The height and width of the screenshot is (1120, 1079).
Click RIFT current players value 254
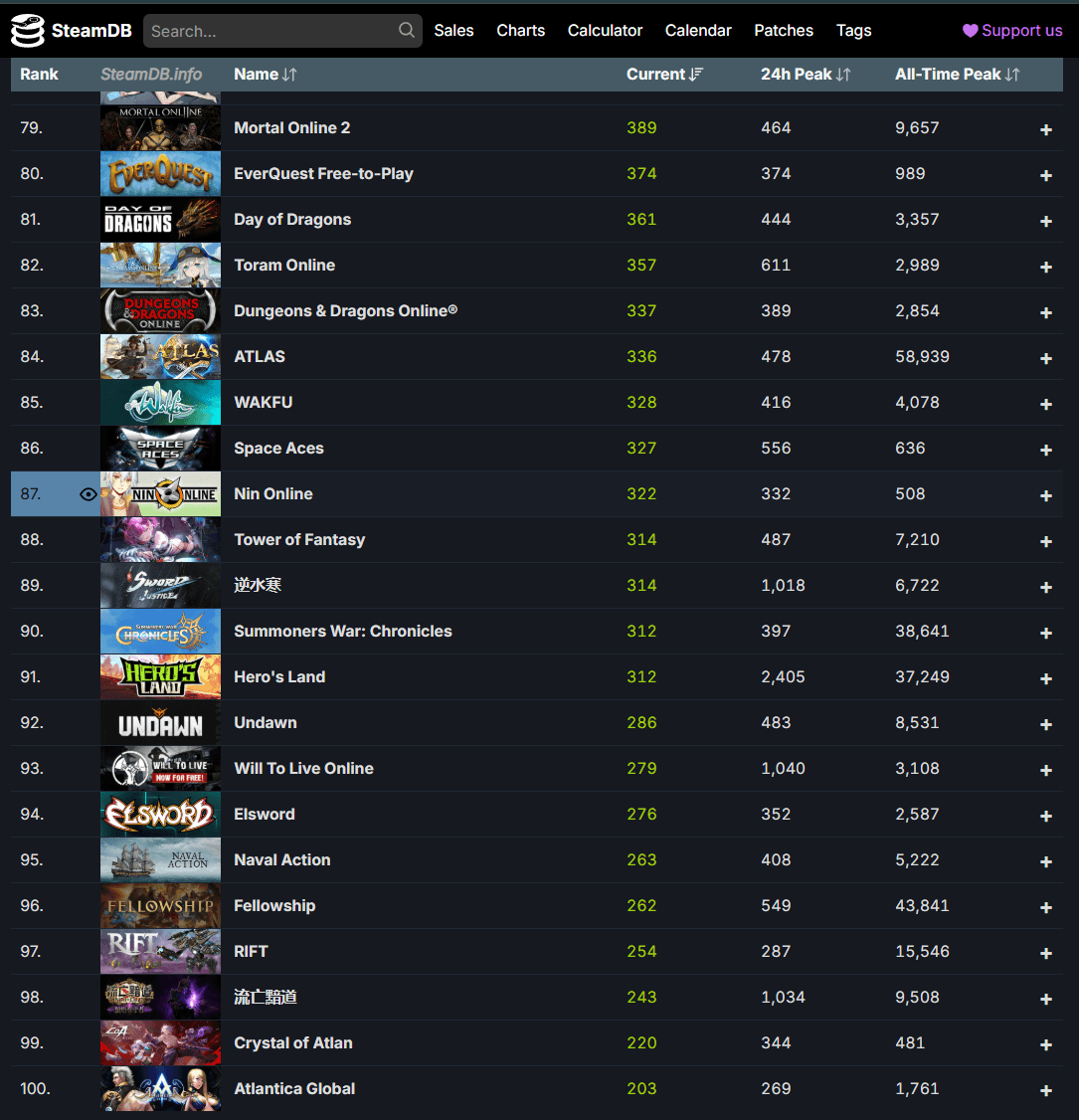click(641, 951)
